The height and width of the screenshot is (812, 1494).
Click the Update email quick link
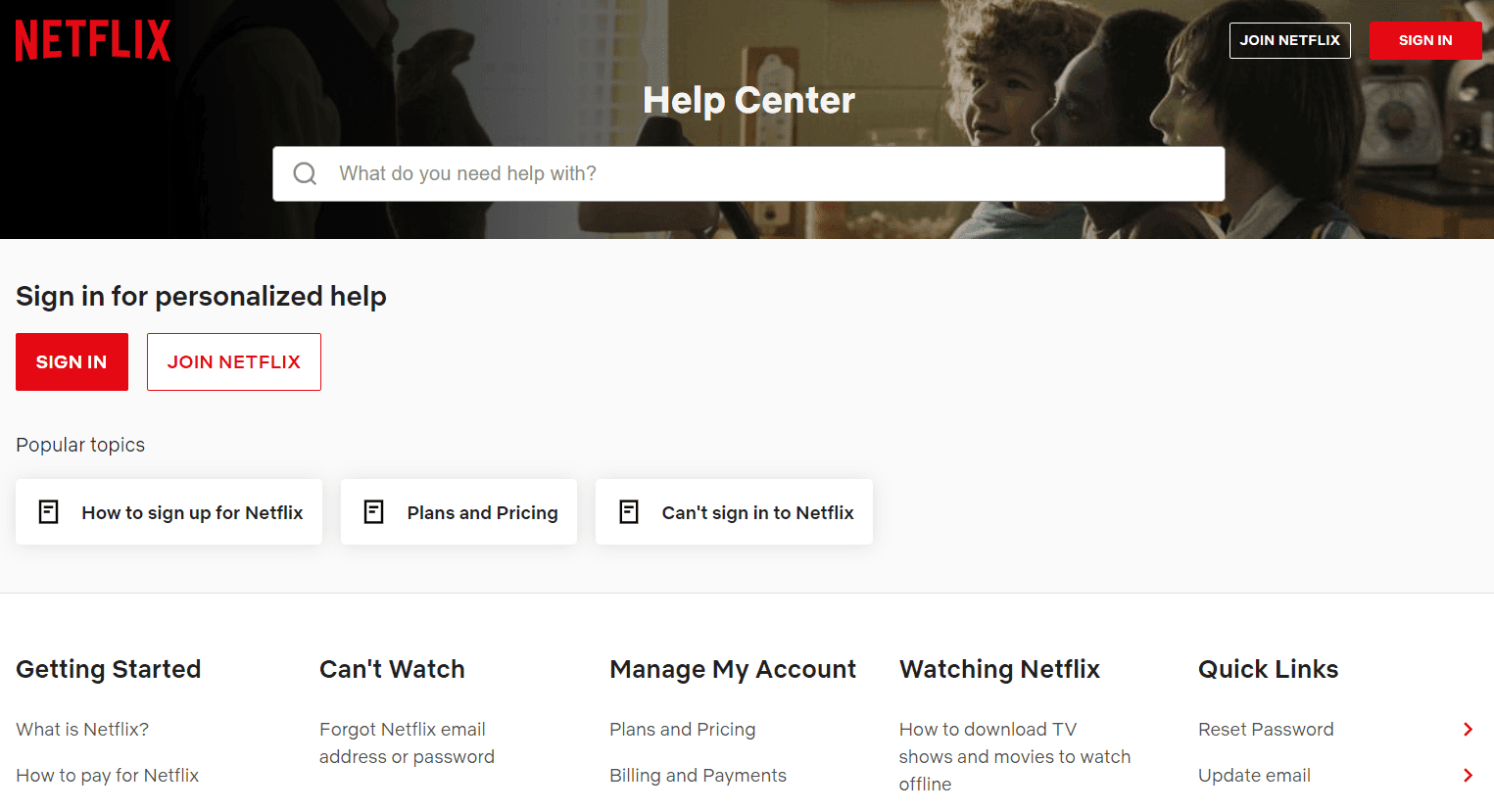pyautogui.click(x=1254, y=775)
